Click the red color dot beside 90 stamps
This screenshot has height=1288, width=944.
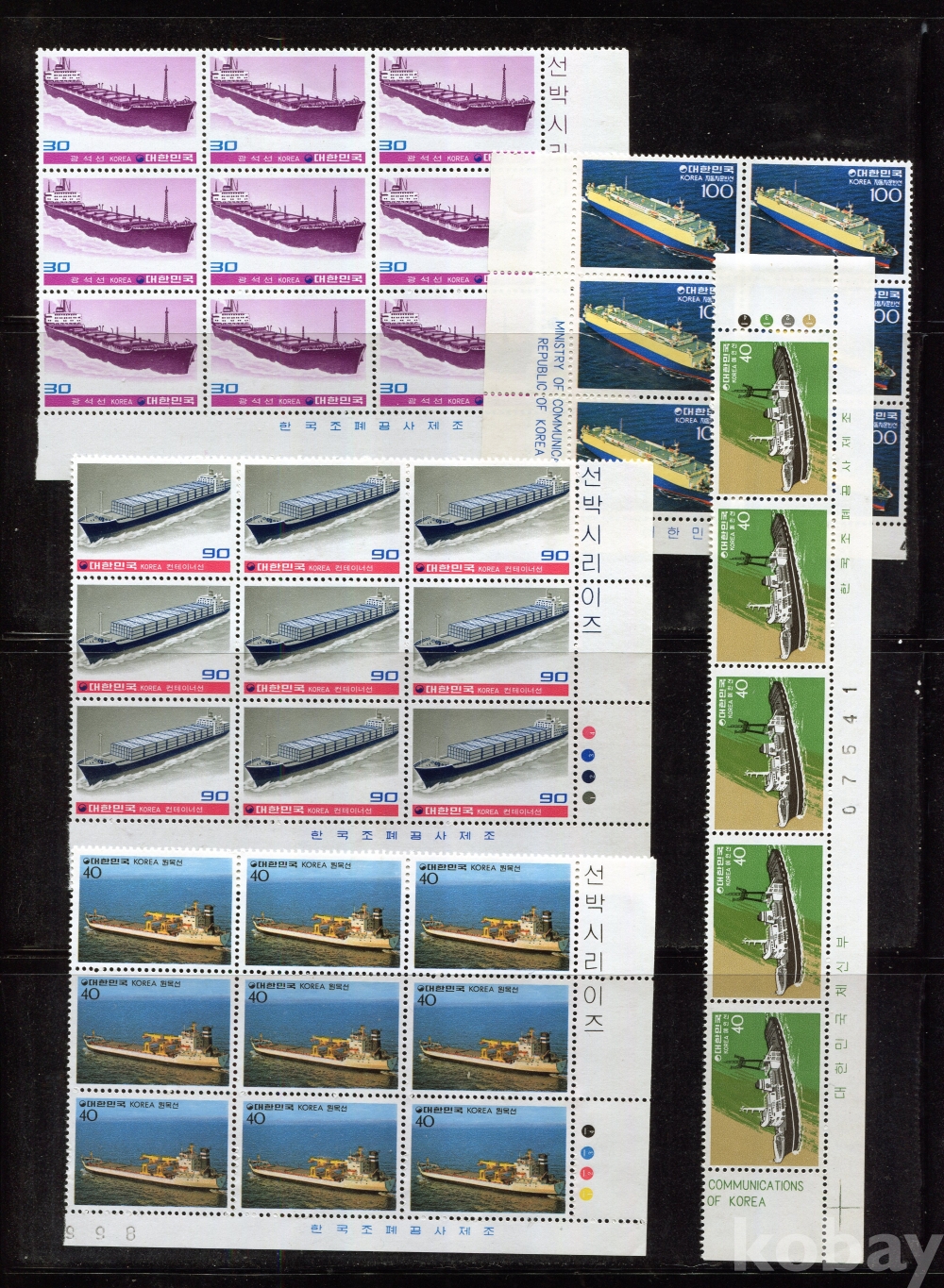589,731
